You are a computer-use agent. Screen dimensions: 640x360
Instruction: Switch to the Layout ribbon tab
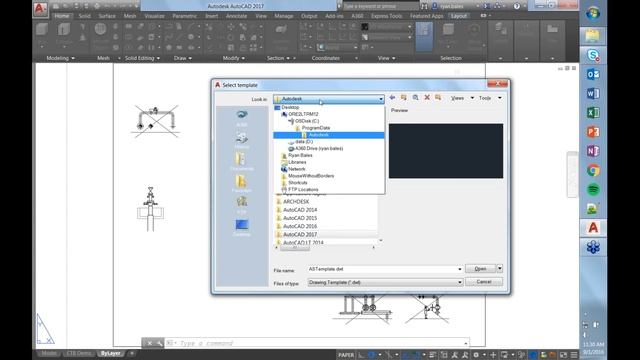click(458, 16)
